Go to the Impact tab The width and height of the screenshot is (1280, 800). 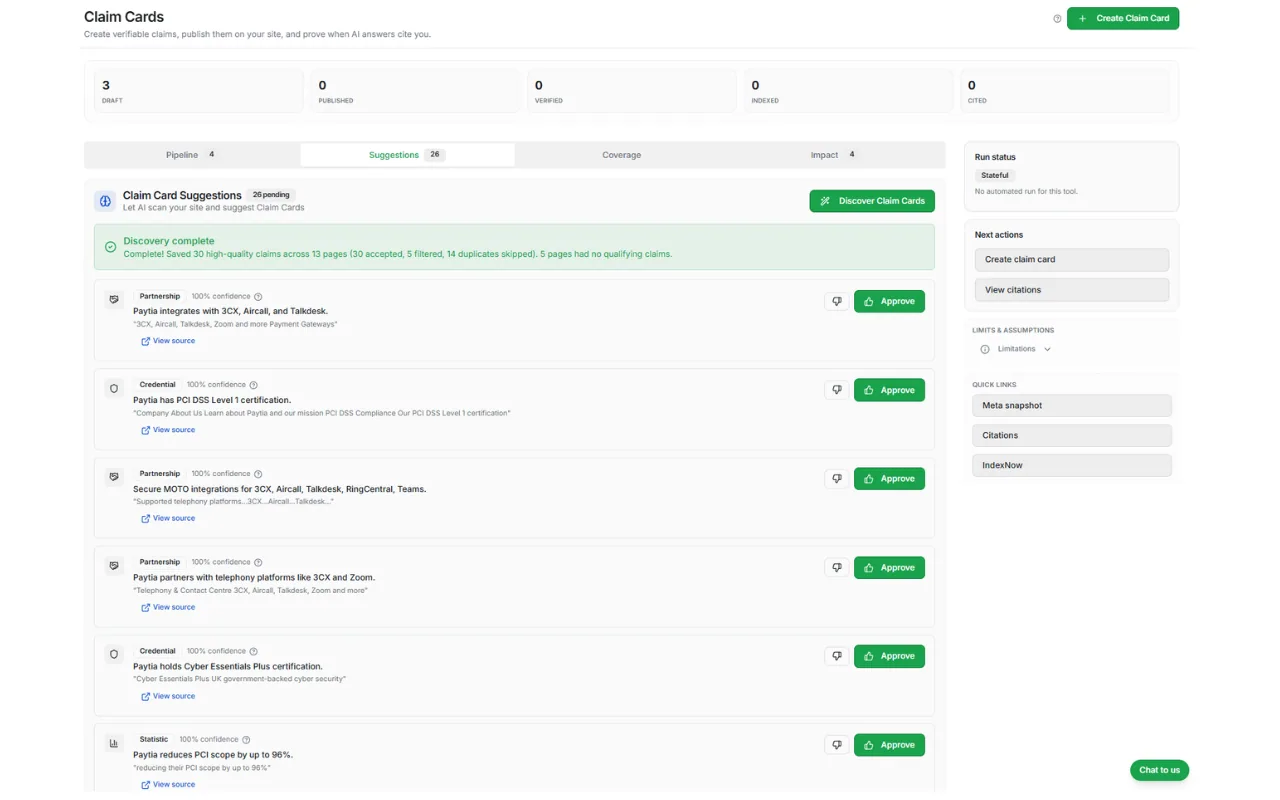point(836,155)
